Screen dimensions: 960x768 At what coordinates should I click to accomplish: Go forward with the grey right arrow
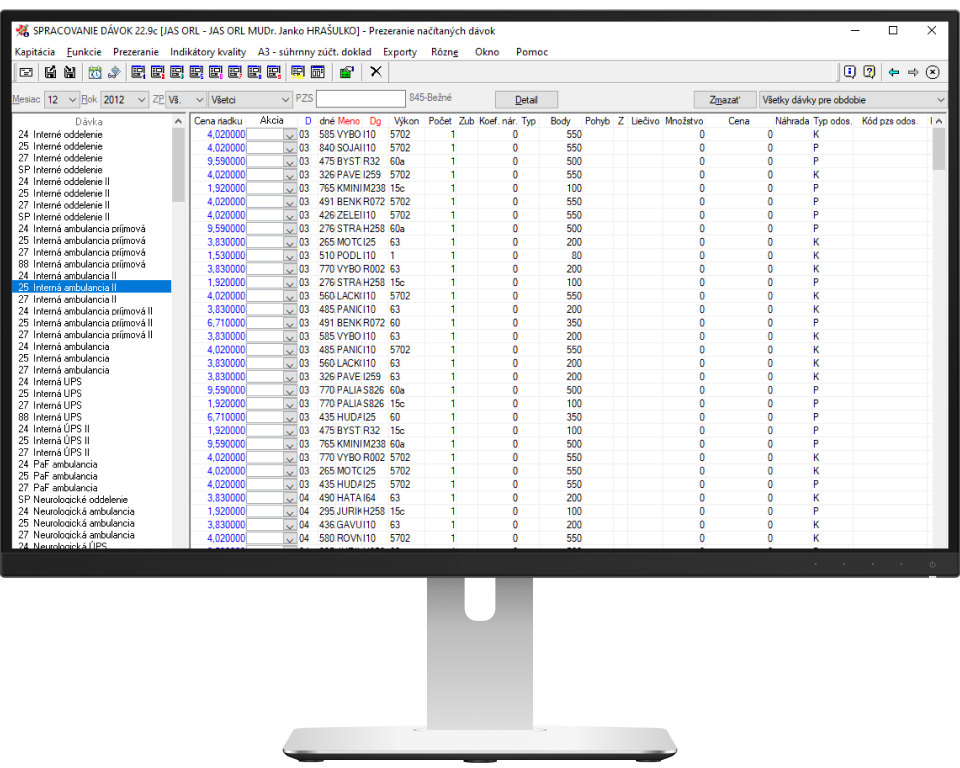coord(913,72)
